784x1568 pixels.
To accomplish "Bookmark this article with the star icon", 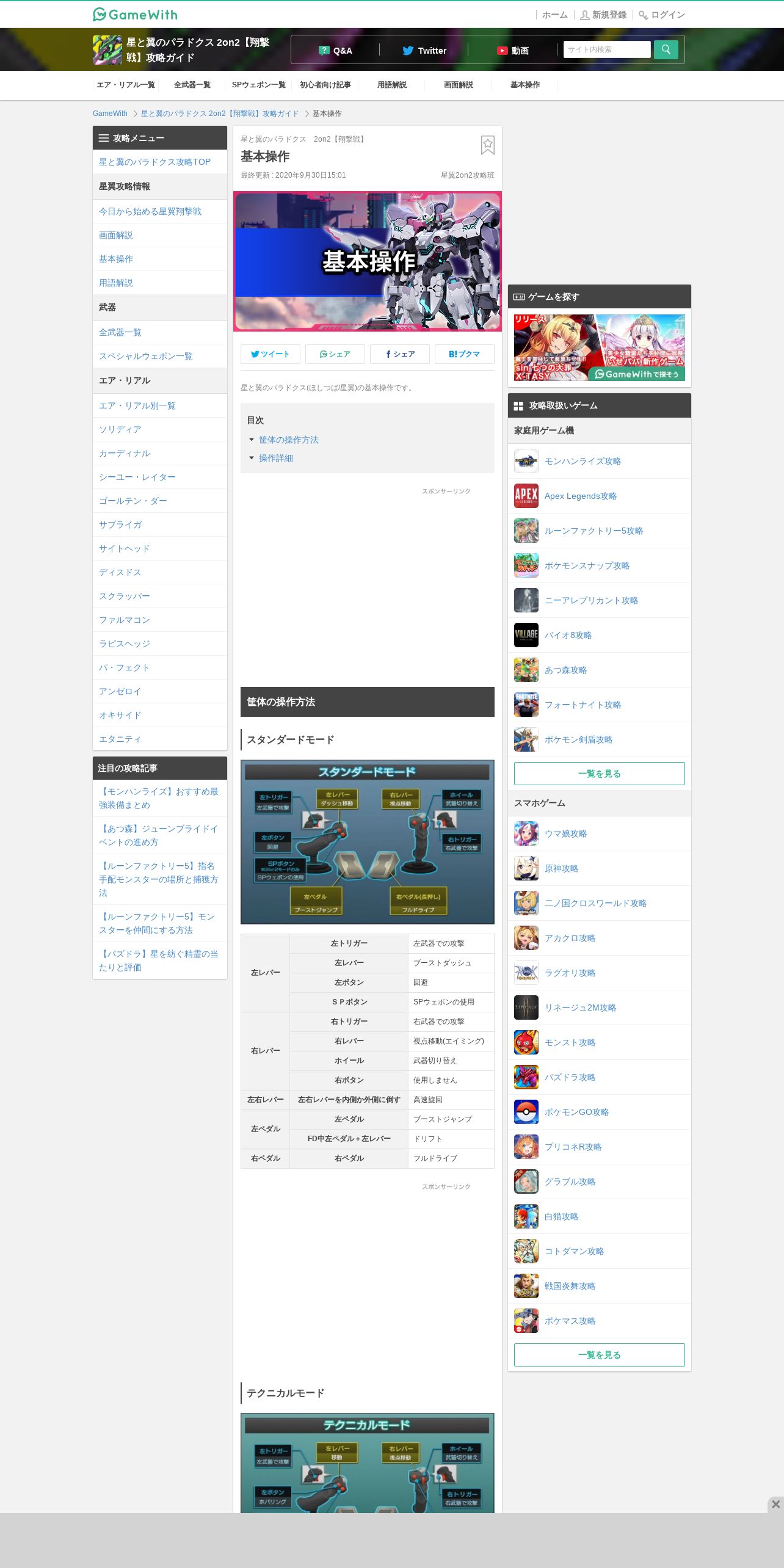I will [x=487, y=145].
